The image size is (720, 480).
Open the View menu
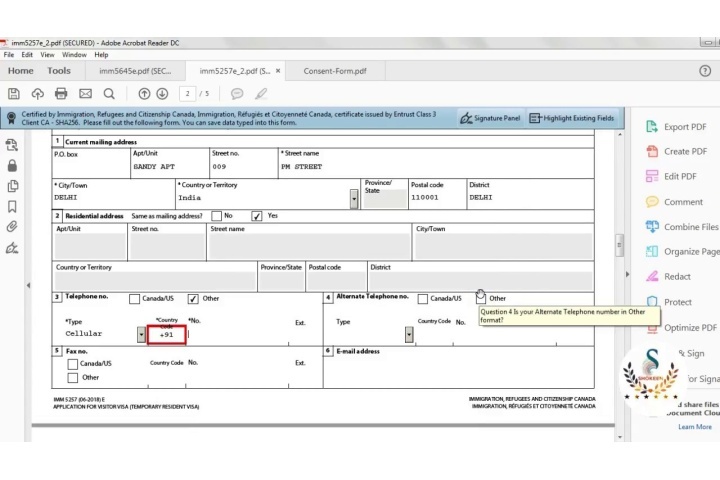(47, 55)
